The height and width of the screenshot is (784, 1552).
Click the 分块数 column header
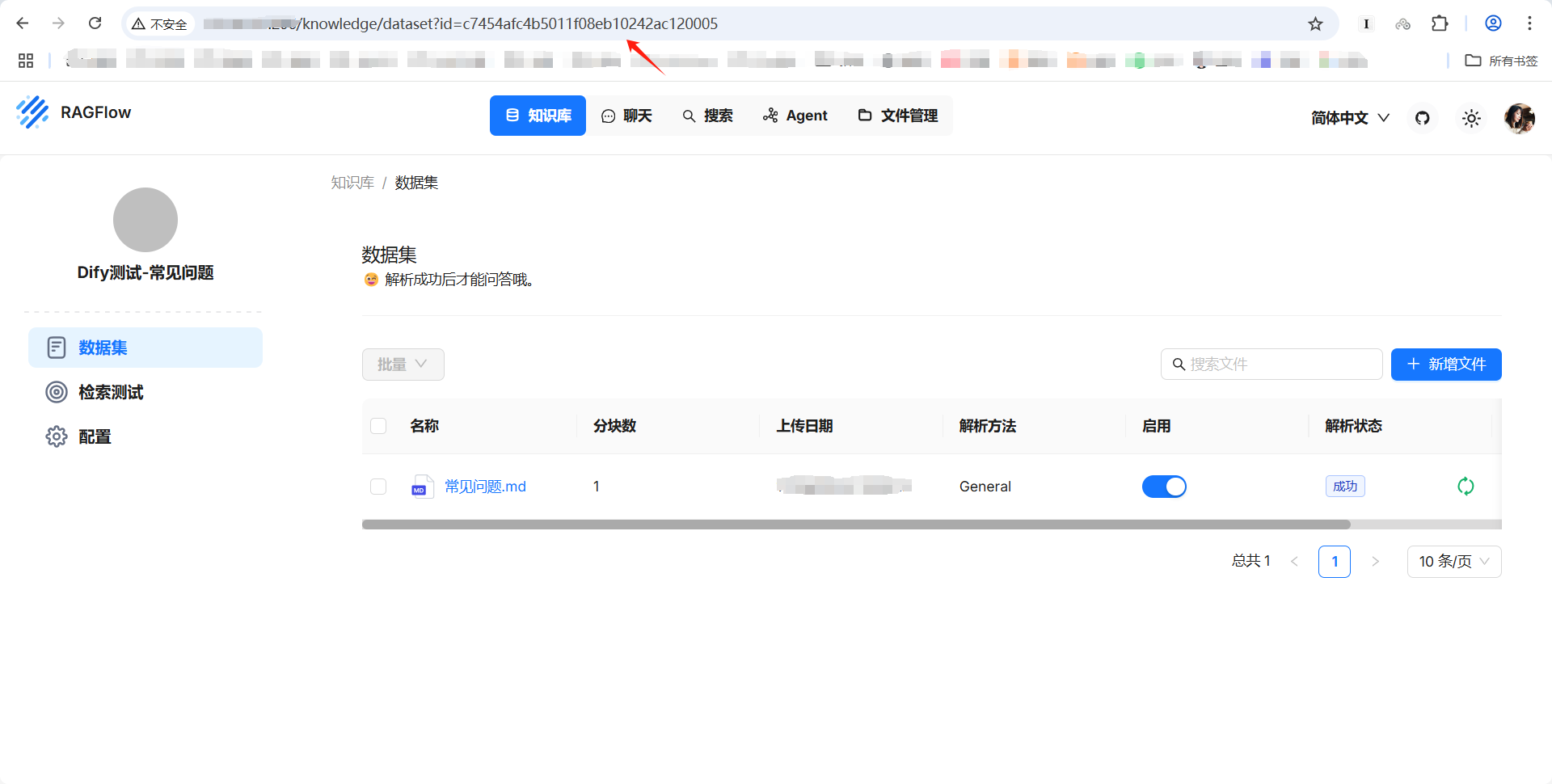(x=614, y=426)
